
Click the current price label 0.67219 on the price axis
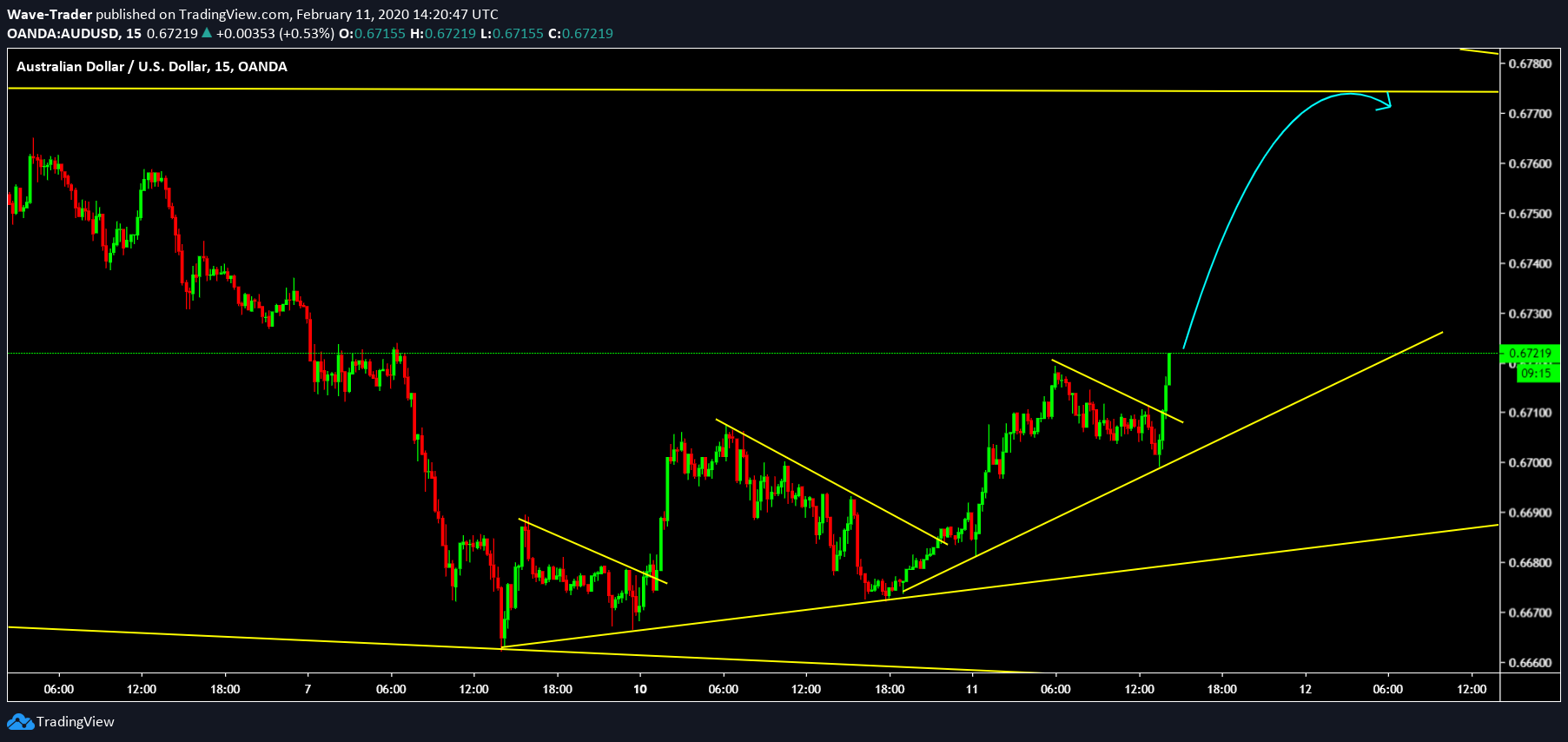tap(1530, 354)
